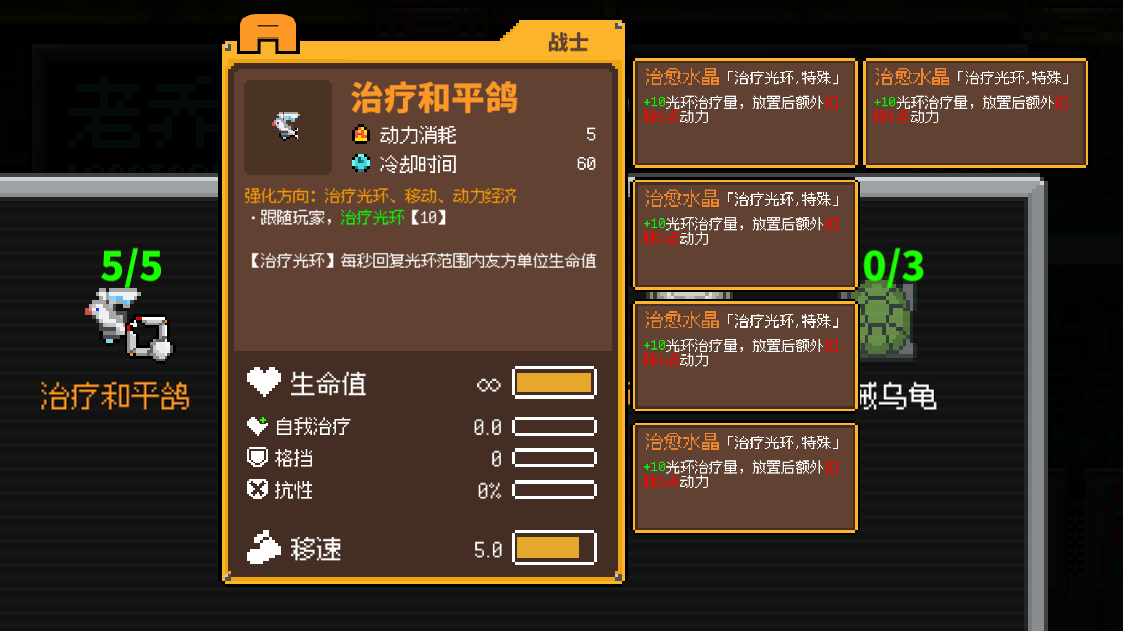Click the 格挡 shield icon
This screenshot has width=1123, height=631.
coord(257,457)
